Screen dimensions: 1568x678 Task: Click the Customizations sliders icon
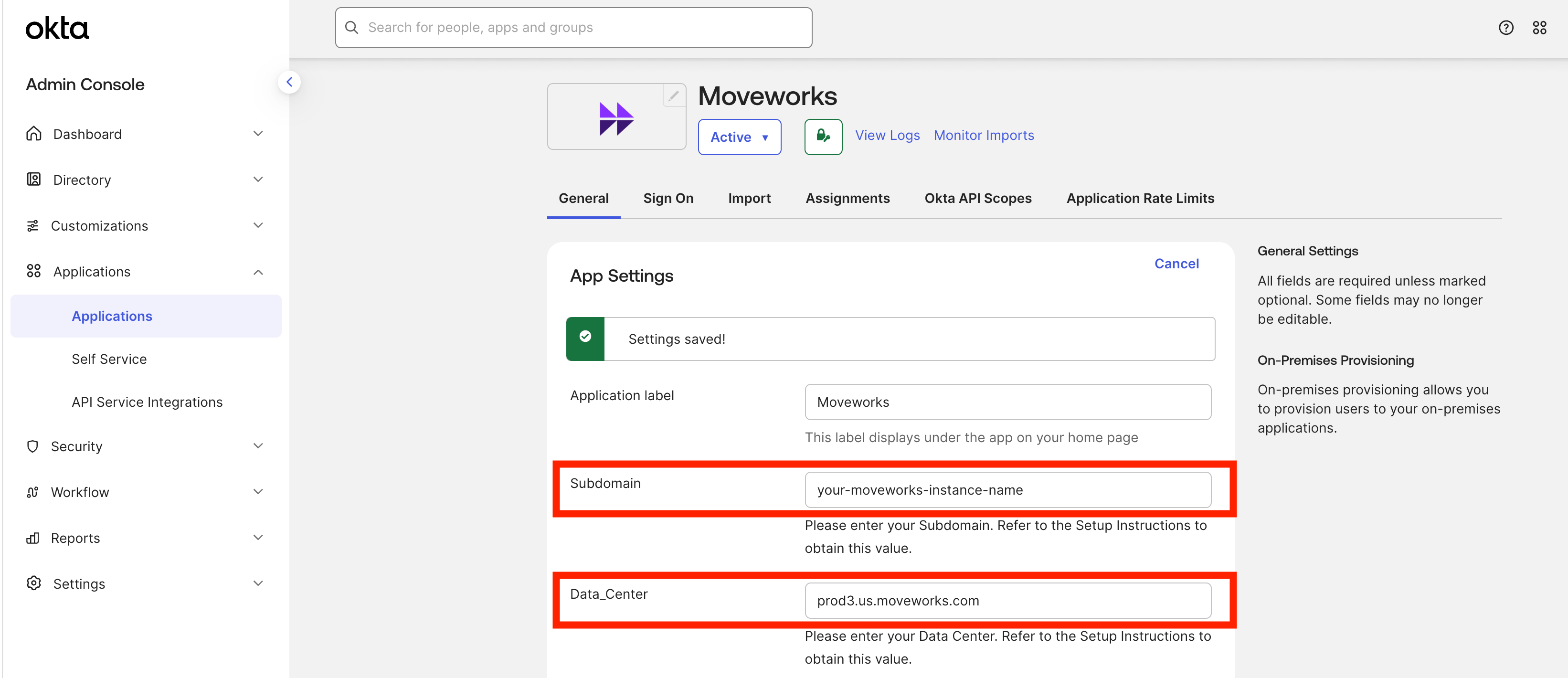click(32, 225)
